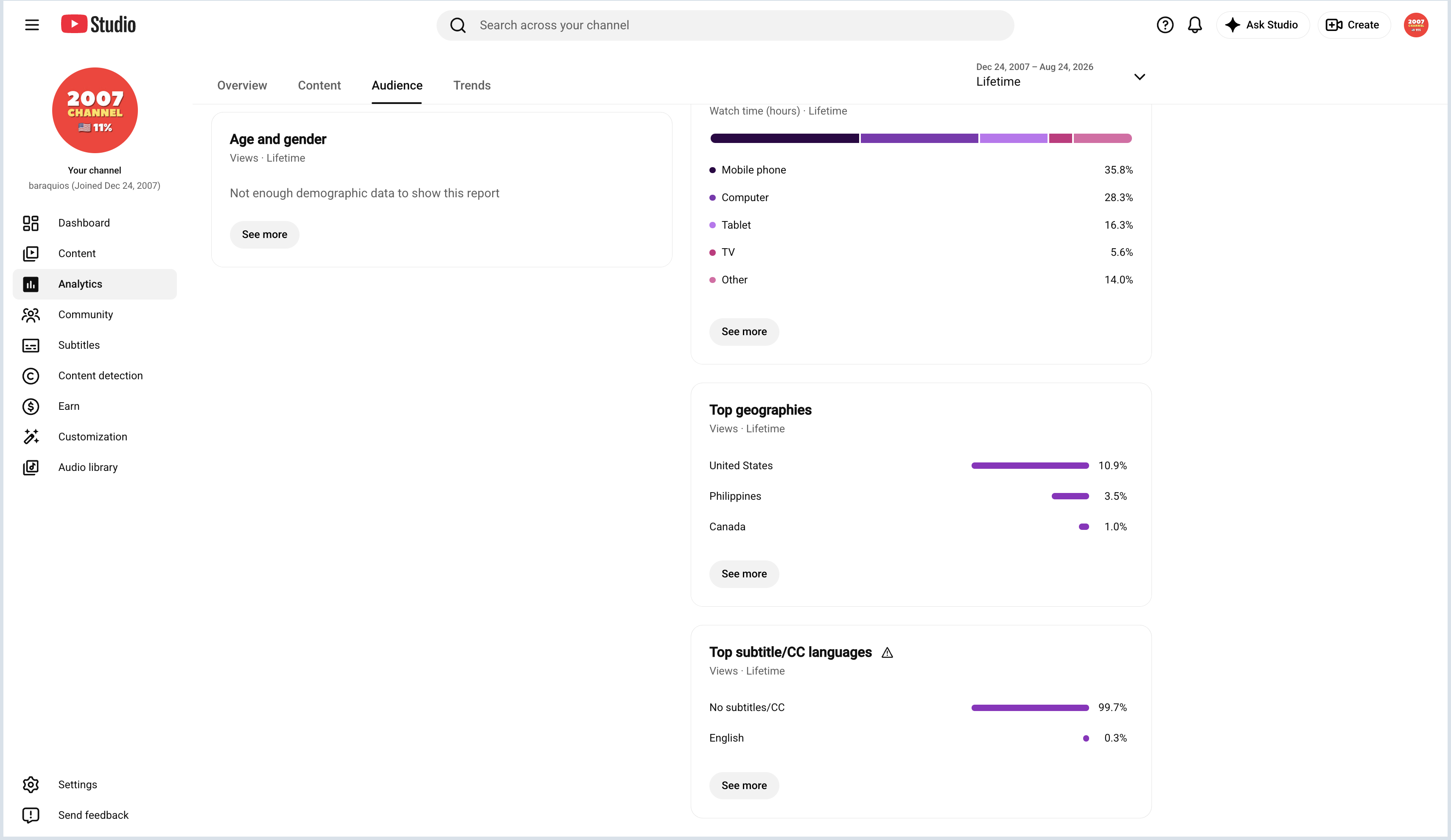The image size is (1451, 840).
Task: Open the hamburger navigation menu
Action: coord(32,25)
